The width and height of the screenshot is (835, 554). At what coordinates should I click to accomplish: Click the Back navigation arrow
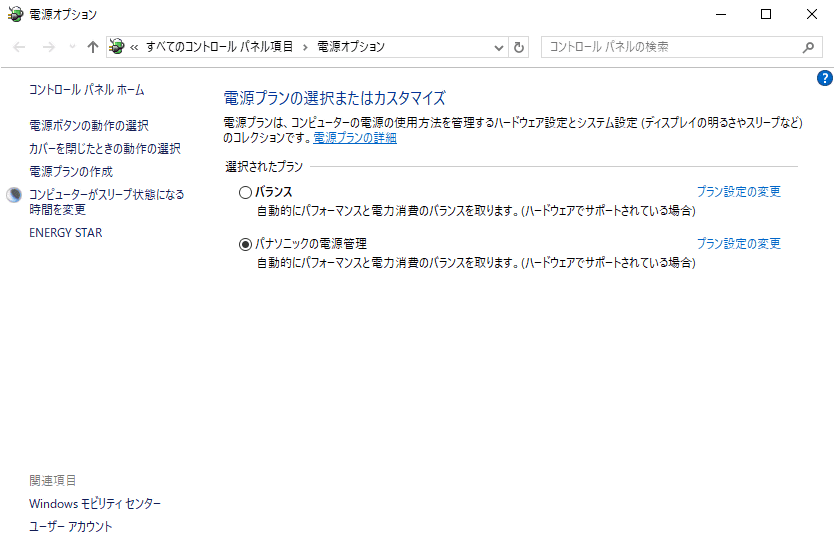pyautogui.click(x=19, y=47)
